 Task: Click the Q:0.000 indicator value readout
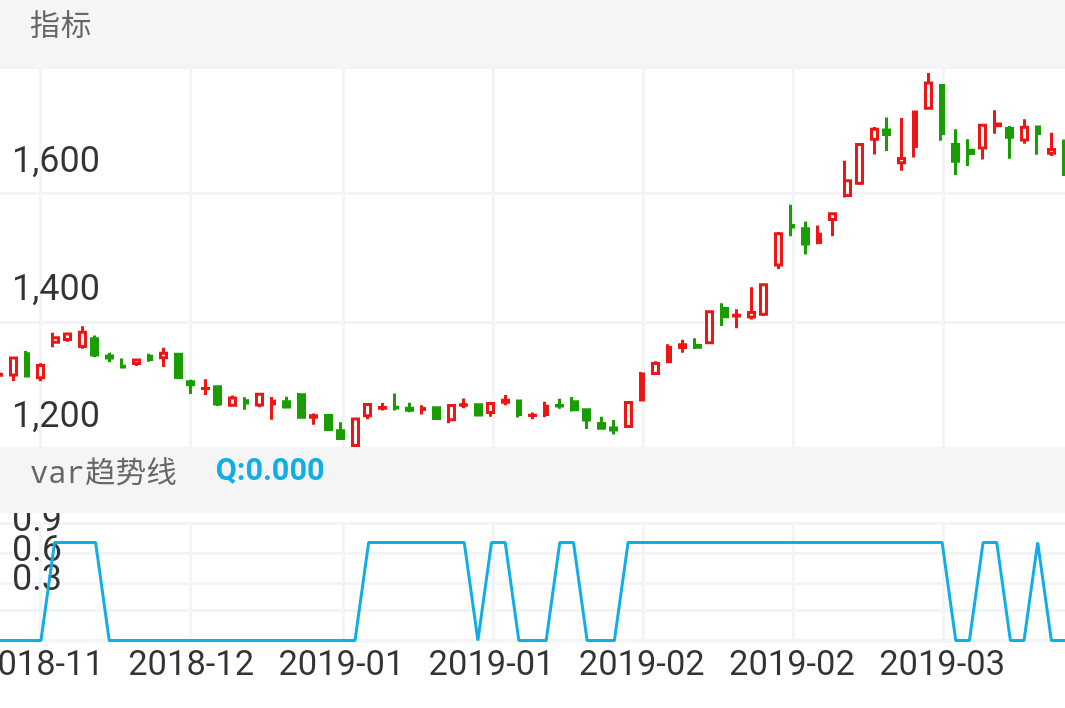(270, 470)
